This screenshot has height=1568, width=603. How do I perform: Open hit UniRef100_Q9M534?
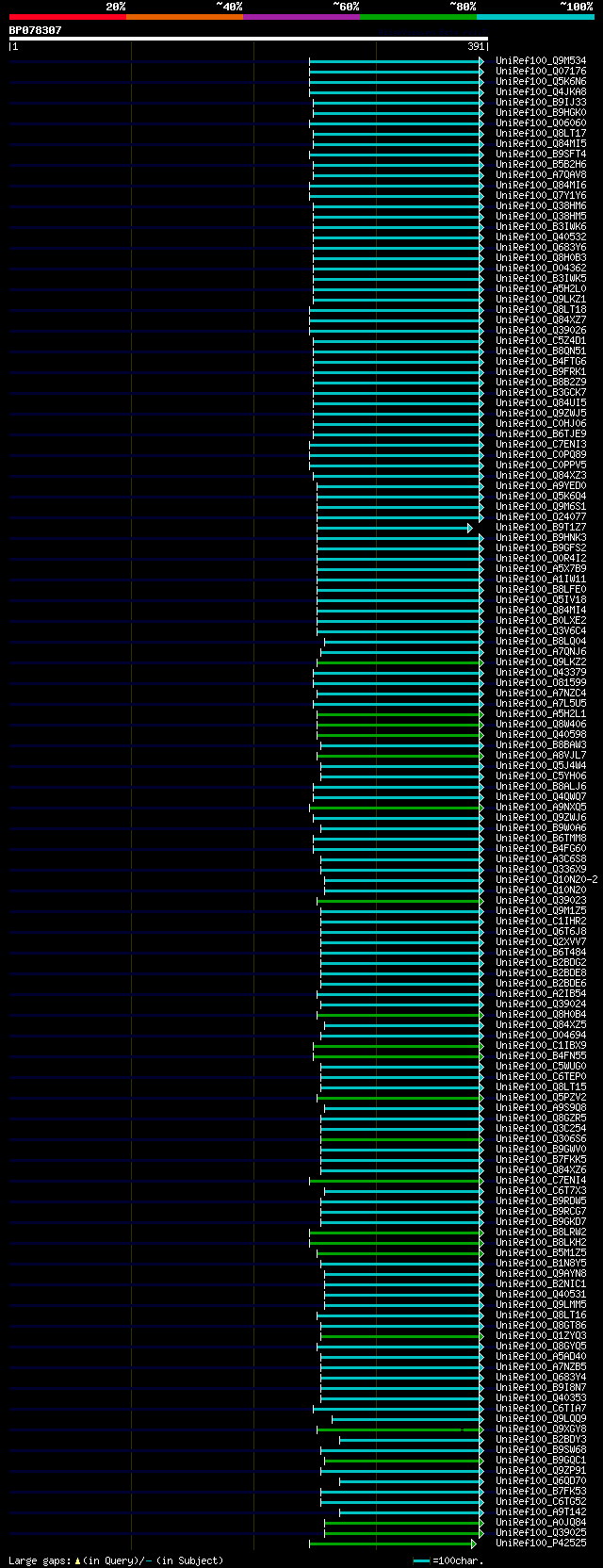(541, 61)
